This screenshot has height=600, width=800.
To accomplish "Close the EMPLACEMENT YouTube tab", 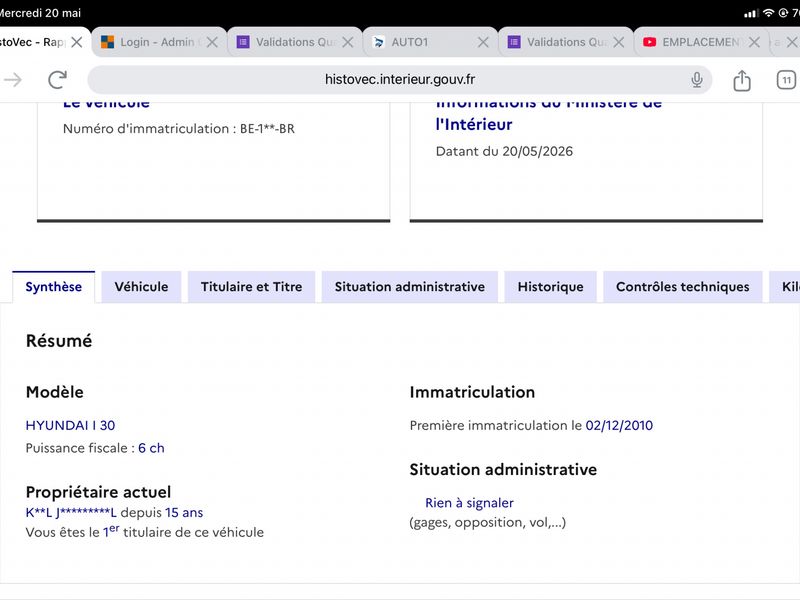I will (754, 42).
